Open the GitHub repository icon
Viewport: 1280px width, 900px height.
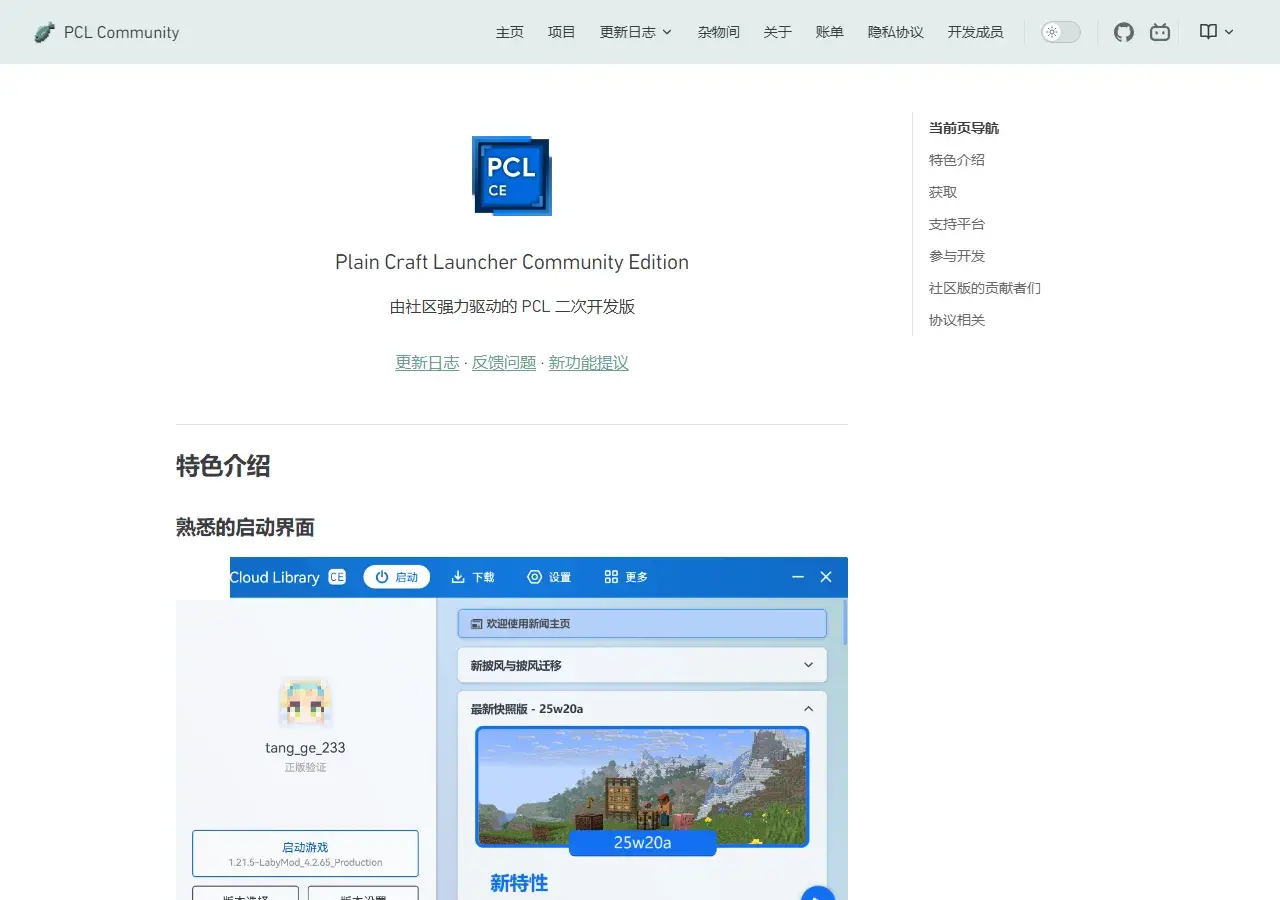[x=1124, y=32]
